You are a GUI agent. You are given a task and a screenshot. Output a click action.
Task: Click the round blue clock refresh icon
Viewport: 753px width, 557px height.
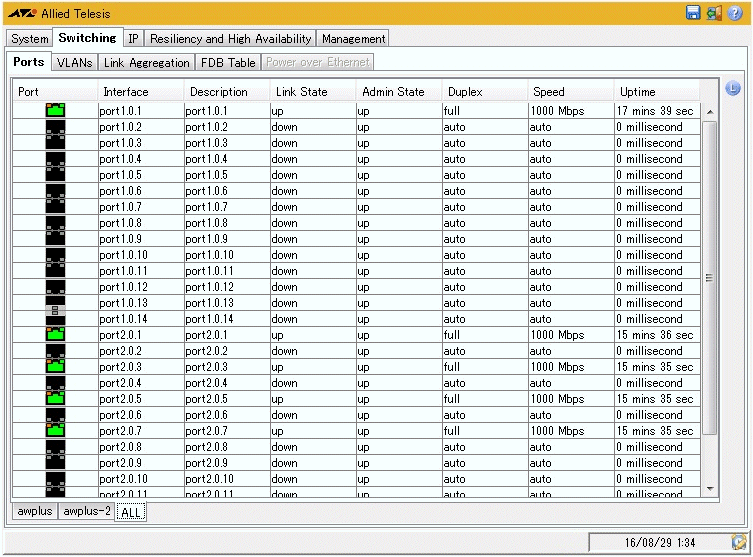(732, 89)
